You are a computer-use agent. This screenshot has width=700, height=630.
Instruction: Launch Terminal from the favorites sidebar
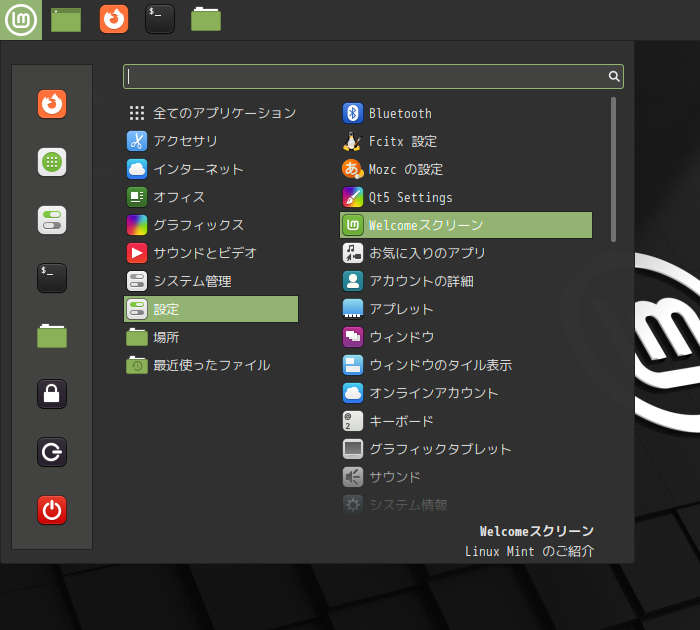click(52, 278)
